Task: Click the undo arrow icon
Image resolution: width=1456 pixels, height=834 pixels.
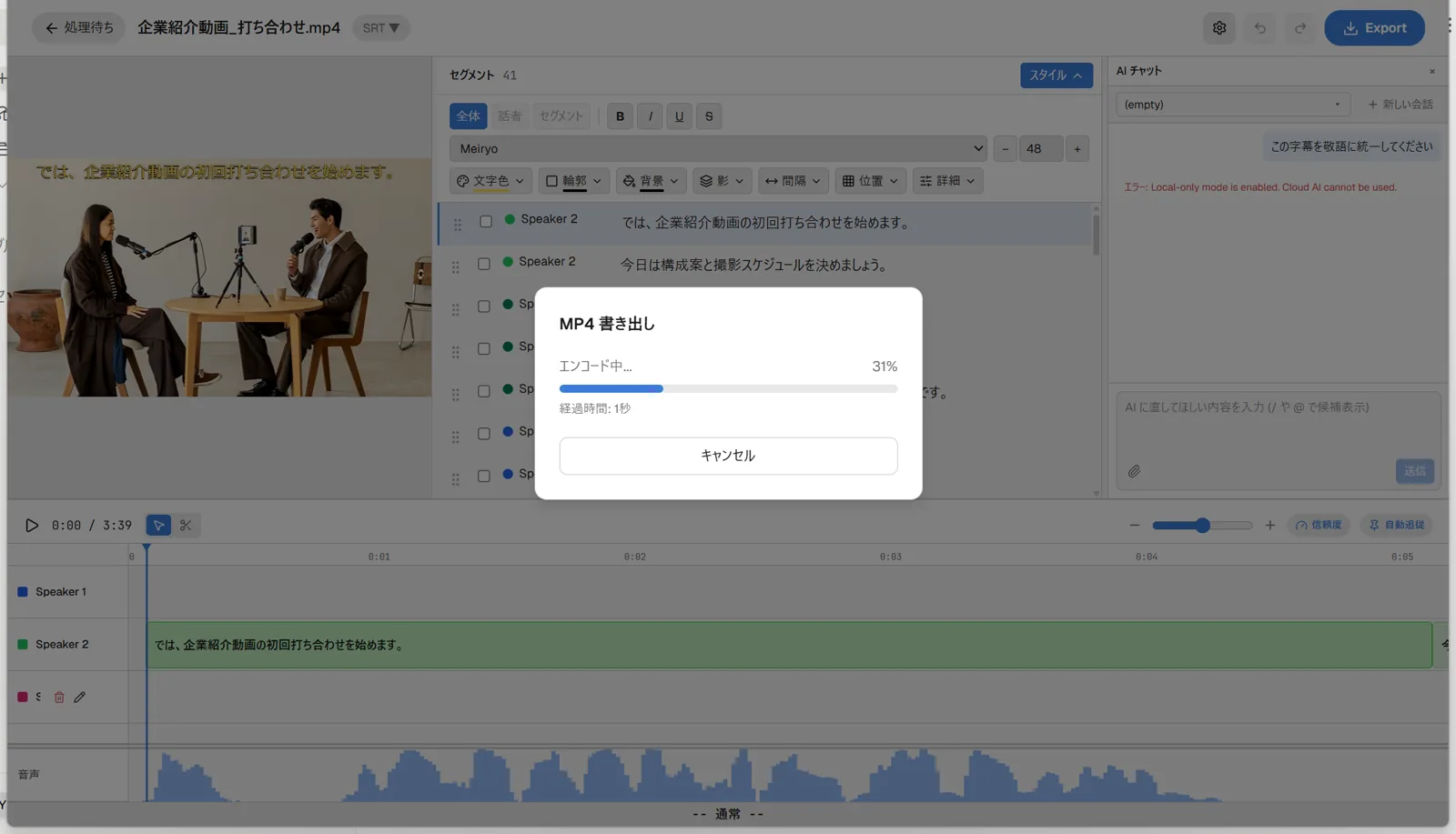Action: point(1259,28)
